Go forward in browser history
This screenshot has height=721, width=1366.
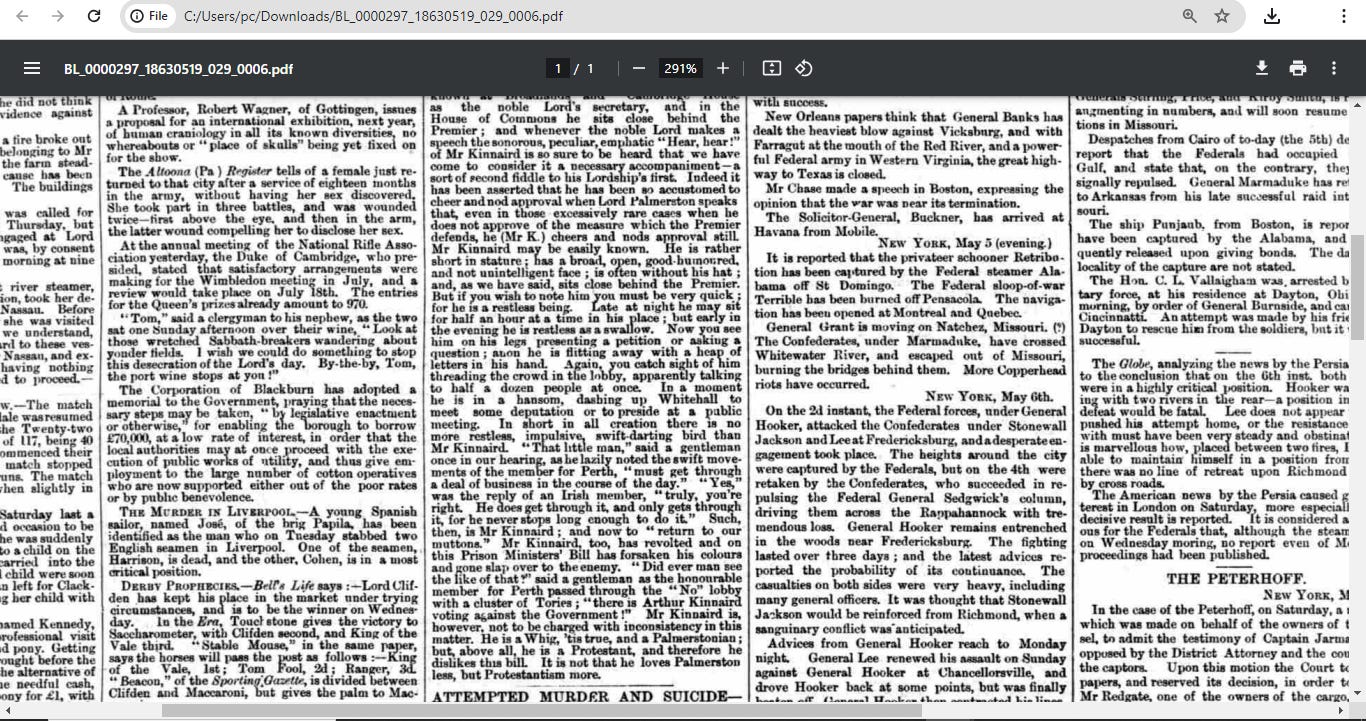[x=58, y=16]
